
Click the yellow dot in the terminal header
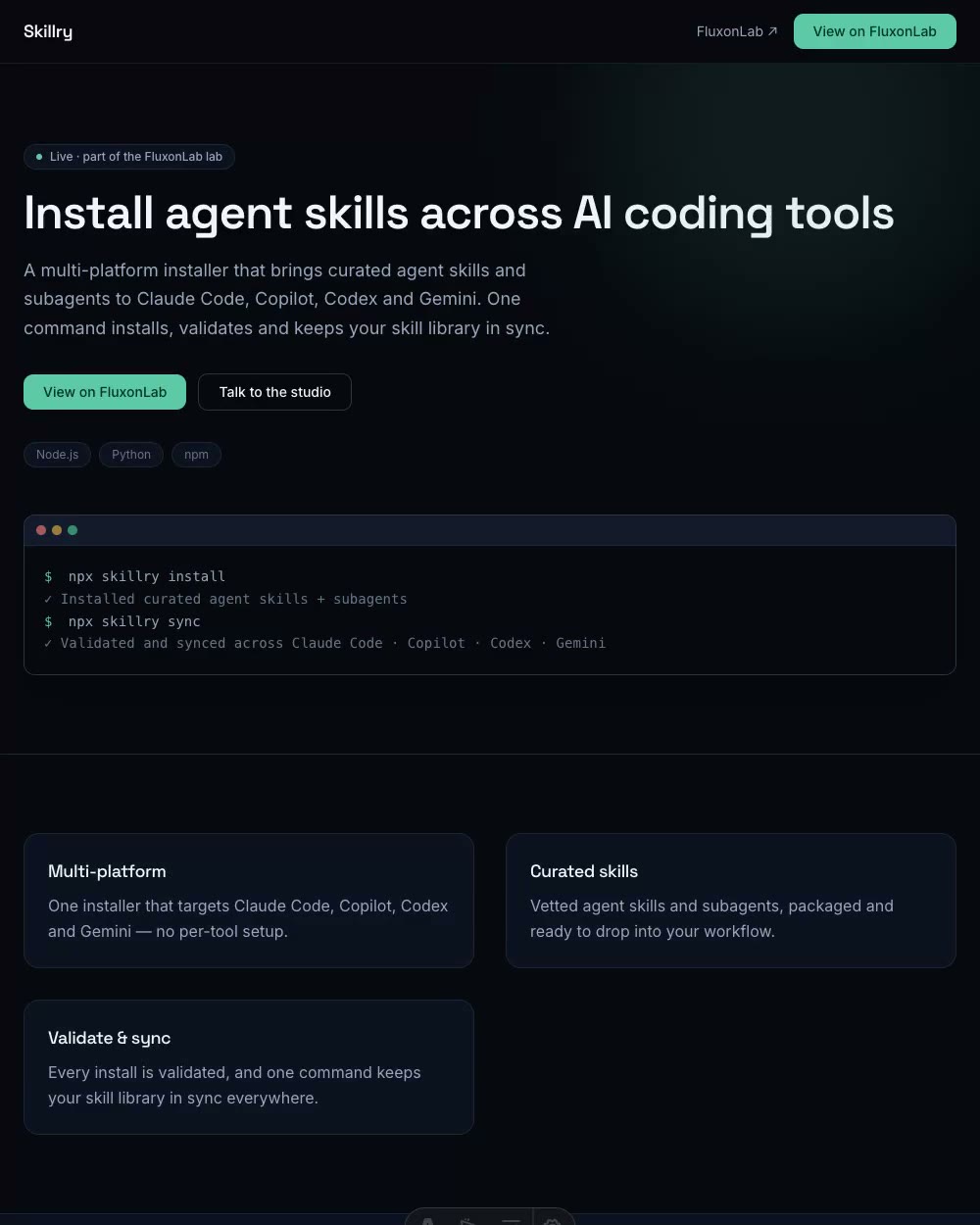tap(57, 530)
